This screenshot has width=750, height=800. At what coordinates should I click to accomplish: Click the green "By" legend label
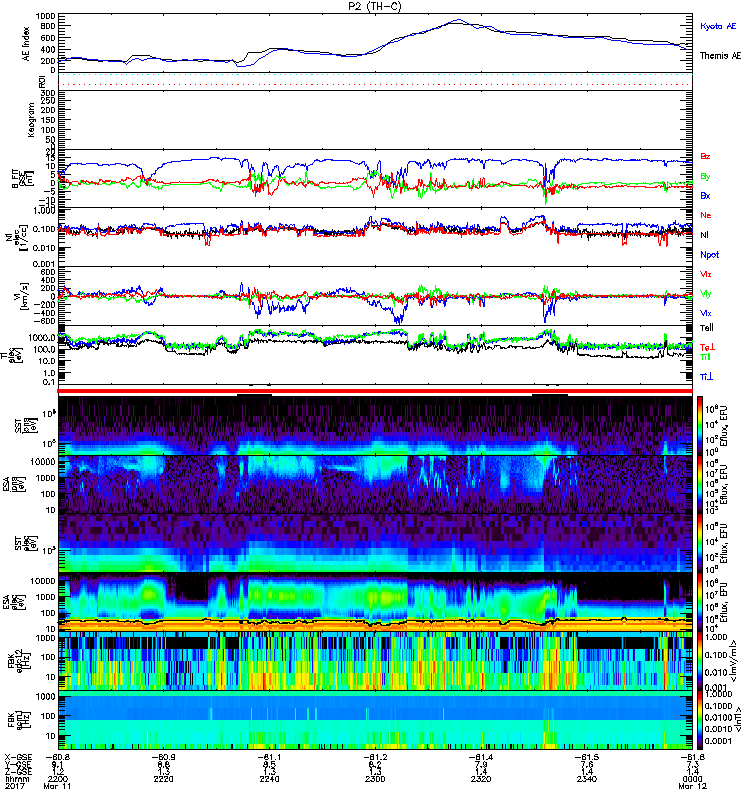[705, 177]
